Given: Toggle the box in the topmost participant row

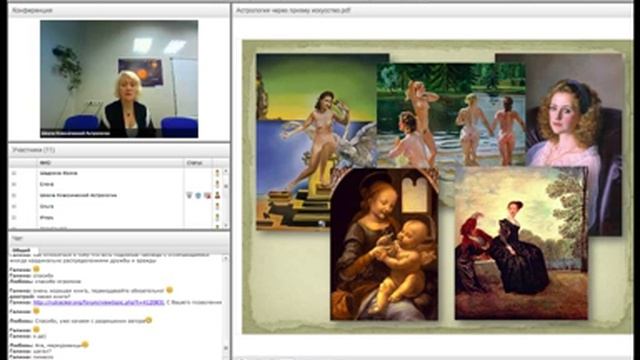Looking at the screenshot, I should (x=14, y=173).
